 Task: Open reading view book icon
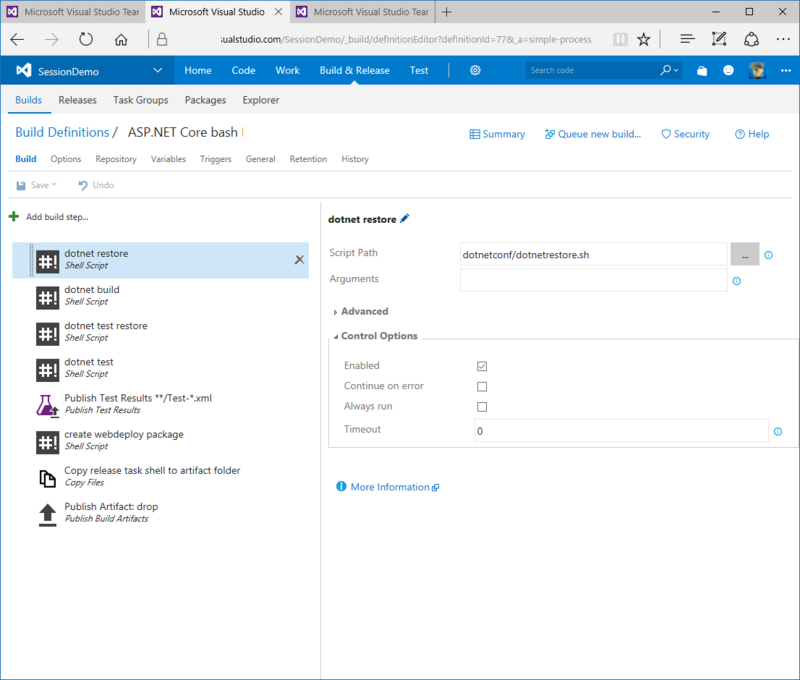coord(620,39)
